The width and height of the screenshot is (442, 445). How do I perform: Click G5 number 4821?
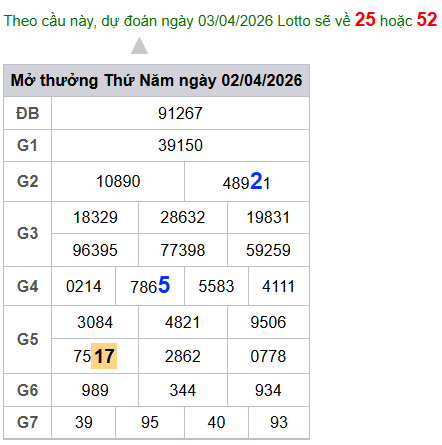coord(183,322)
